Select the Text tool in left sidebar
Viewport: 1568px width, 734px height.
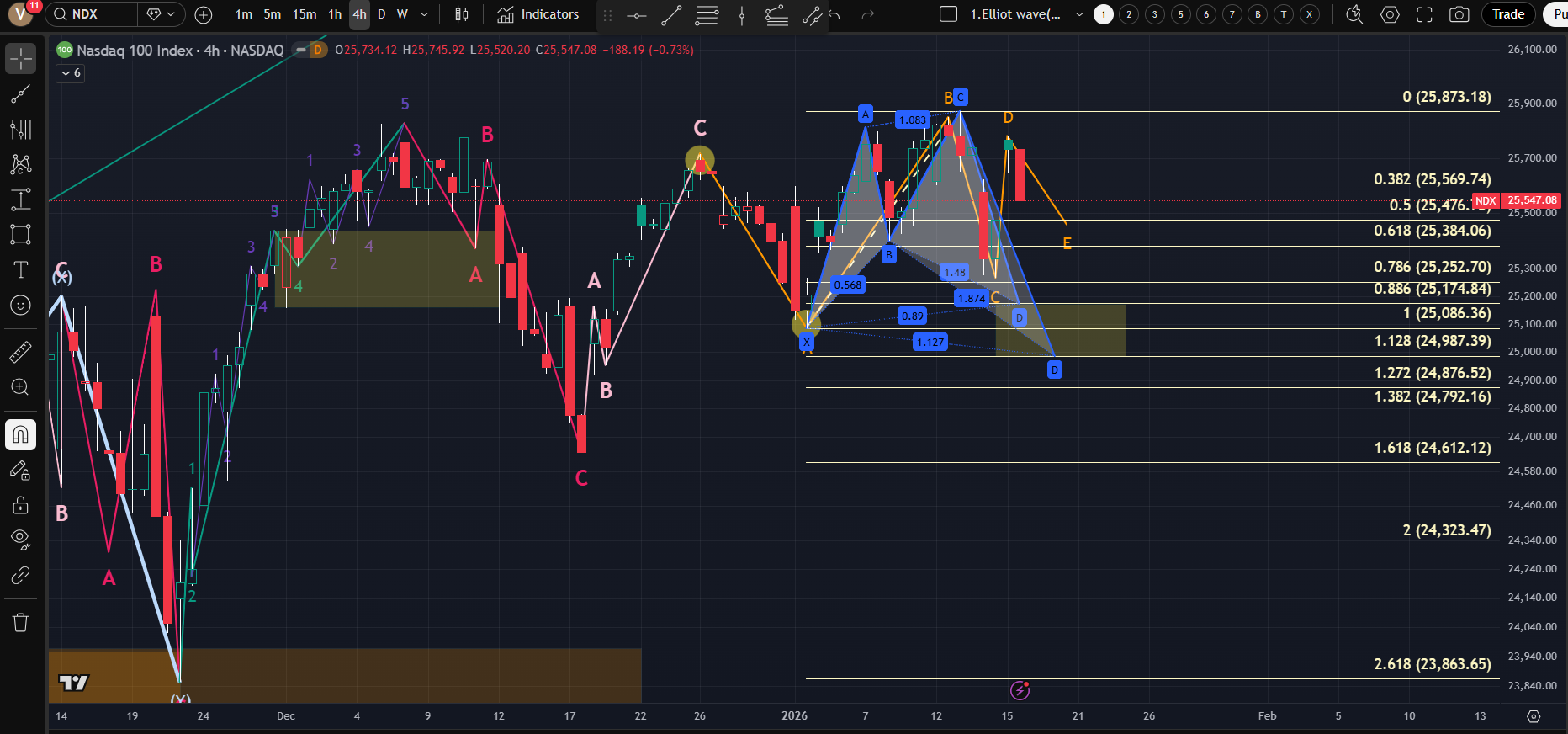(20, 269)
